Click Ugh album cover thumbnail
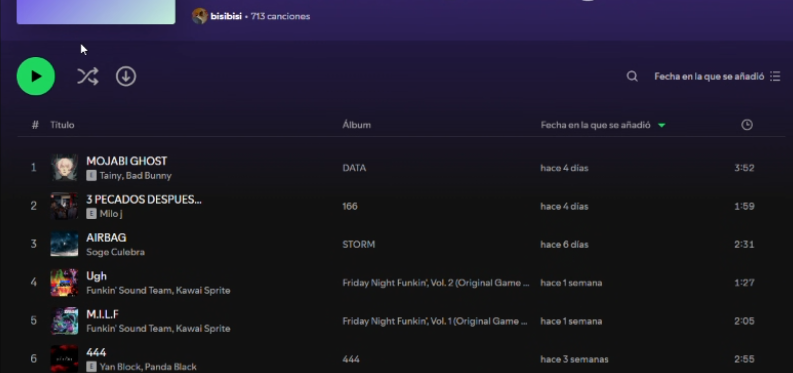The image size is (793, 373). 64,283
